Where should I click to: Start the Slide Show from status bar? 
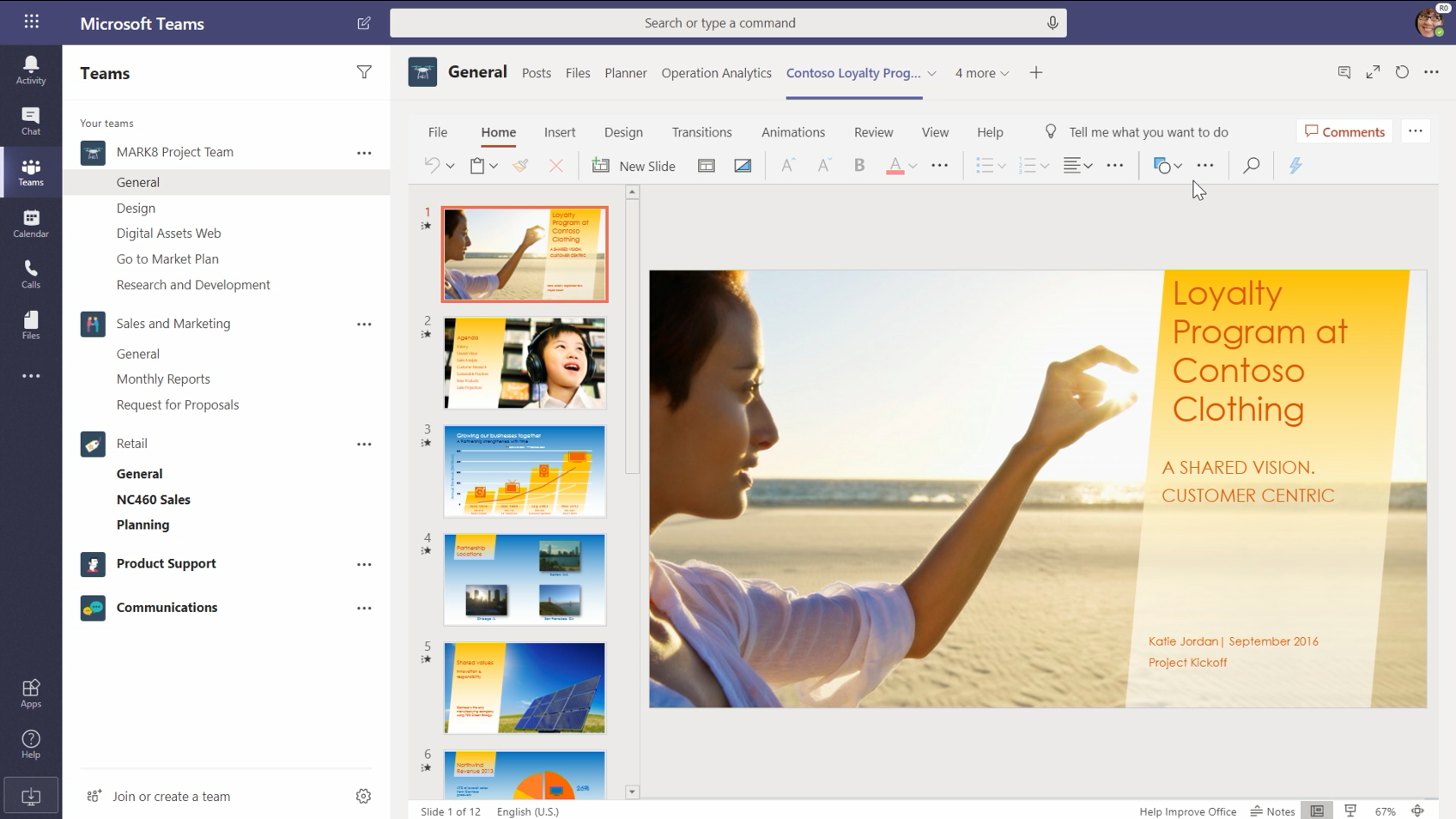(x=1350, y=810)
